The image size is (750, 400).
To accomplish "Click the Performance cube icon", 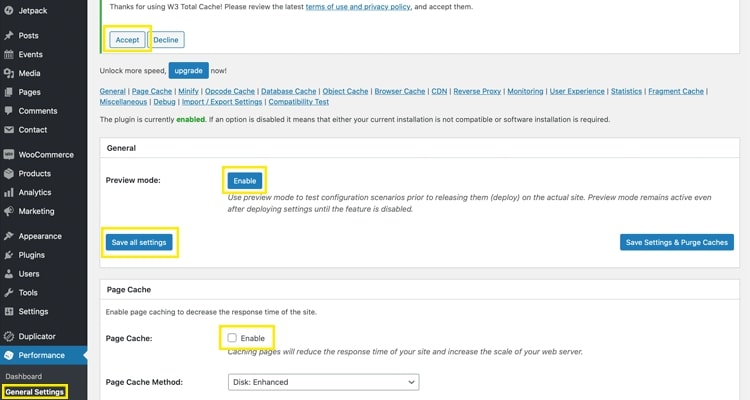I will [x=9, y=355].
